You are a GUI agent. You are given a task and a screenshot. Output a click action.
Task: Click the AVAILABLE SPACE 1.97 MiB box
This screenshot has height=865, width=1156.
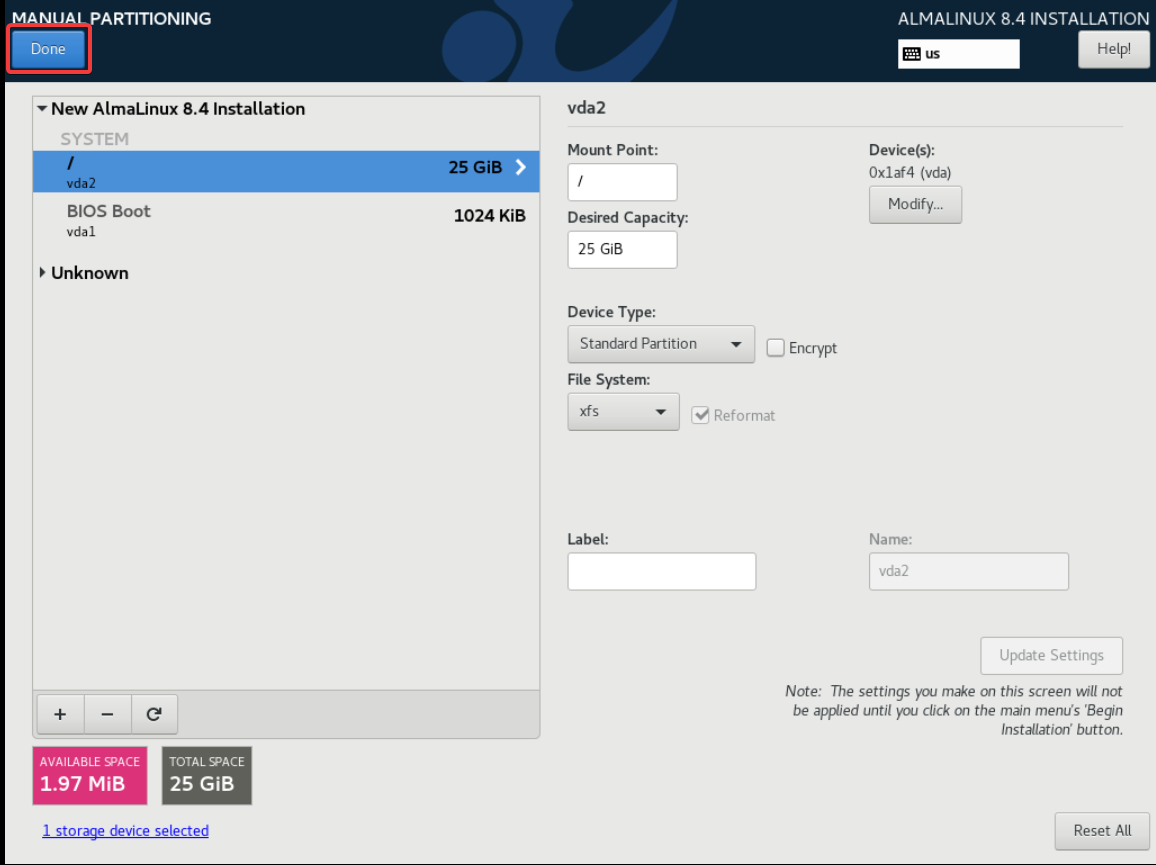click(x=90, y=775)
